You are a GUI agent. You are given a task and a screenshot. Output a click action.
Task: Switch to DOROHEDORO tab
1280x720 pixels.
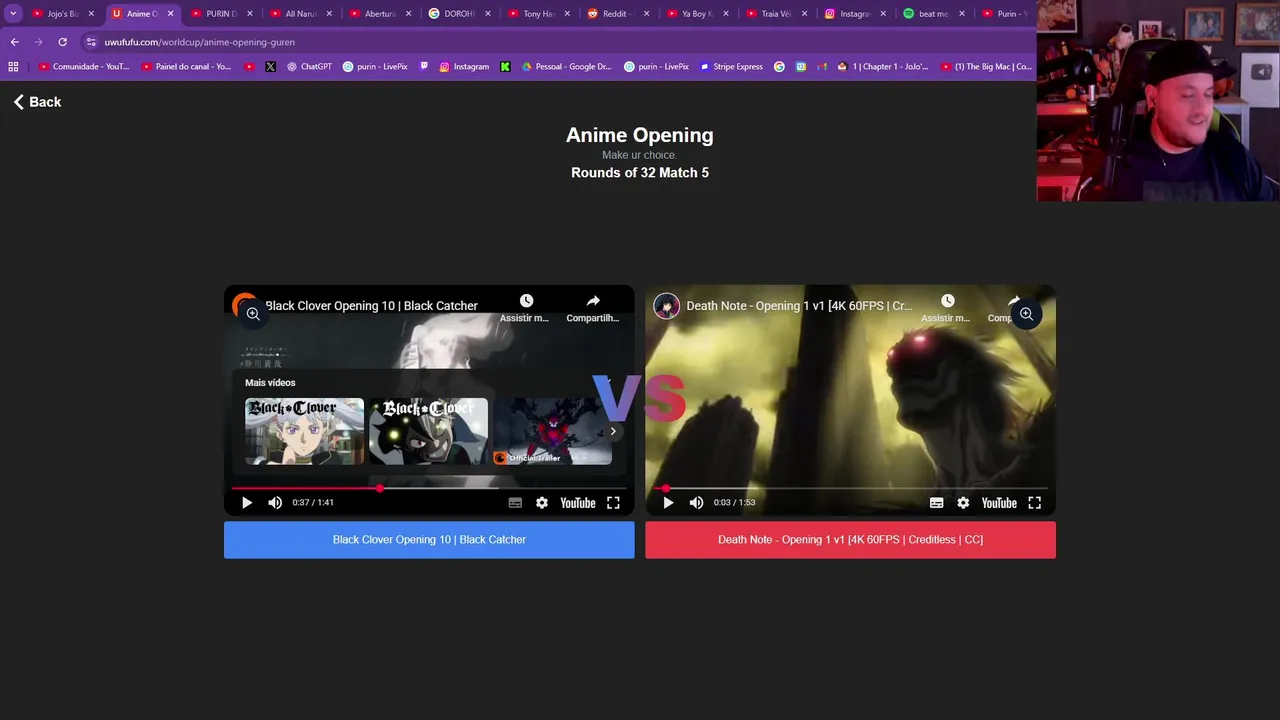(x=459, y=14)
